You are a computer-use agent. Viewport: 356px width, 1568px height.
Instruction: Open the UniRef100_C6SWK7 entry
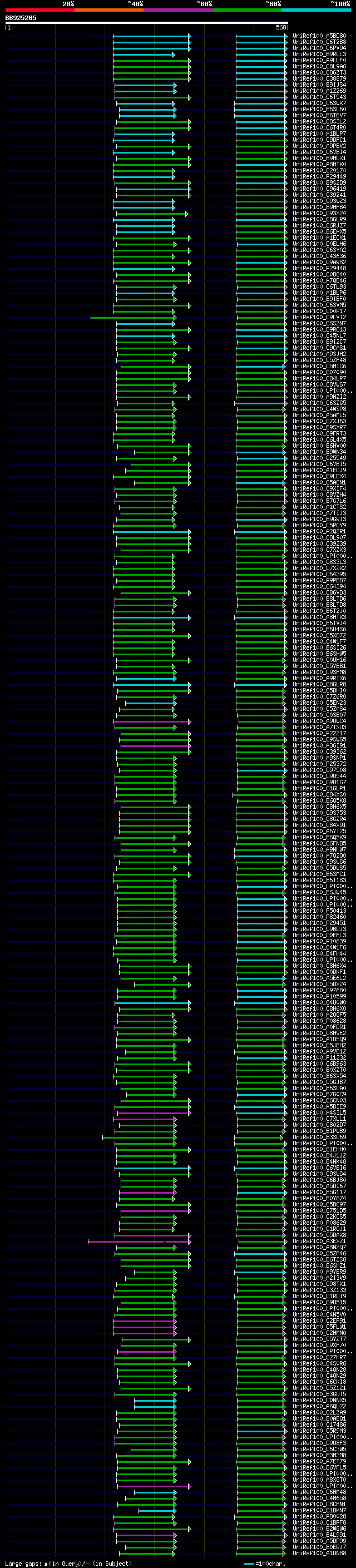[319, 103]
